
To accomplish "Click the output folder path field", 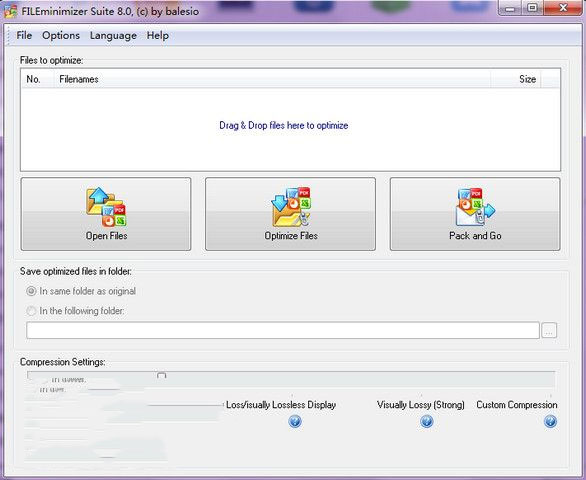I will 283,330.
